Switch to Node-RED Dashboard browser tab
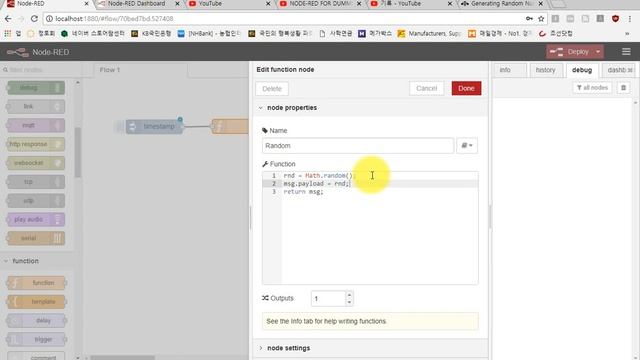 pos(137,4)
